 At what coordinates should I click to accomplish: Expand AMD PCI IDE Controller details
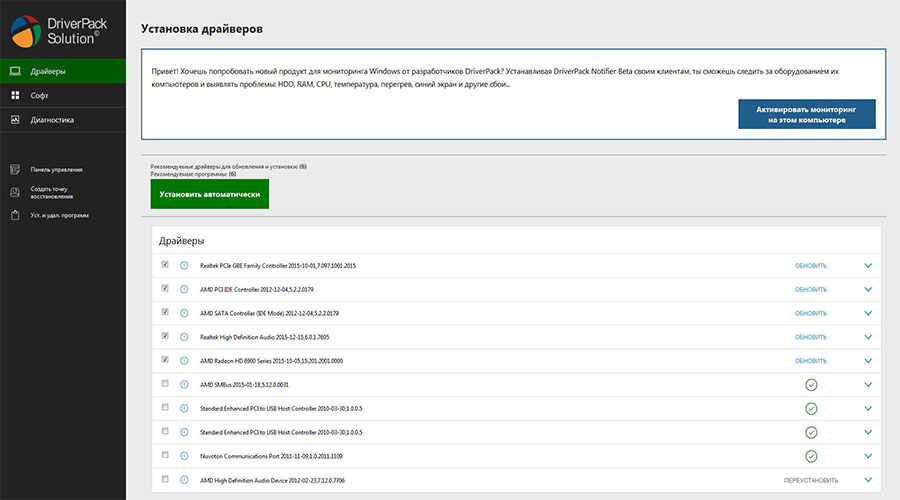868,289
